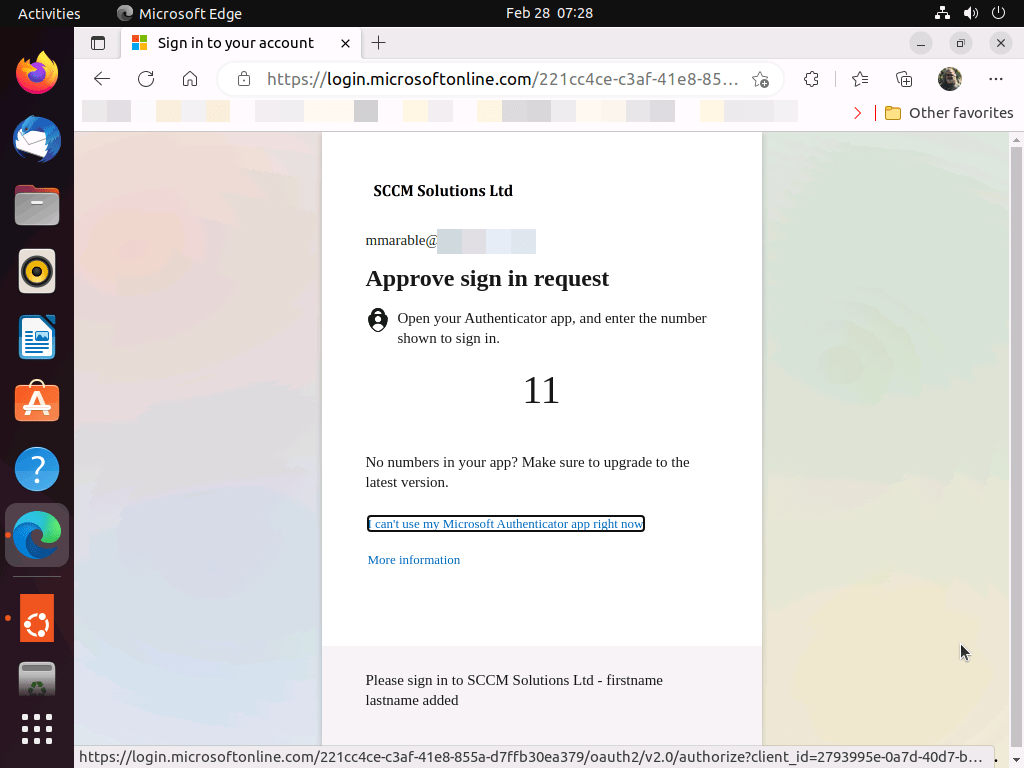Image resolution: width=1024 pixels, height=768 pixels.
Task: Open Settings and more ellipsis menu
Action: pos(995,79)
